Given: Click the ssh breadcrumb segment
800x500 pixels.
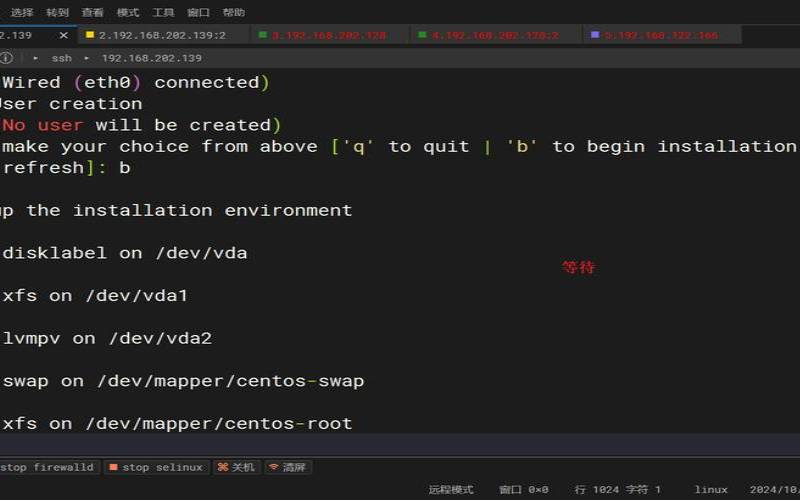Looking at the screenshot, I should (x=61, y=58).
